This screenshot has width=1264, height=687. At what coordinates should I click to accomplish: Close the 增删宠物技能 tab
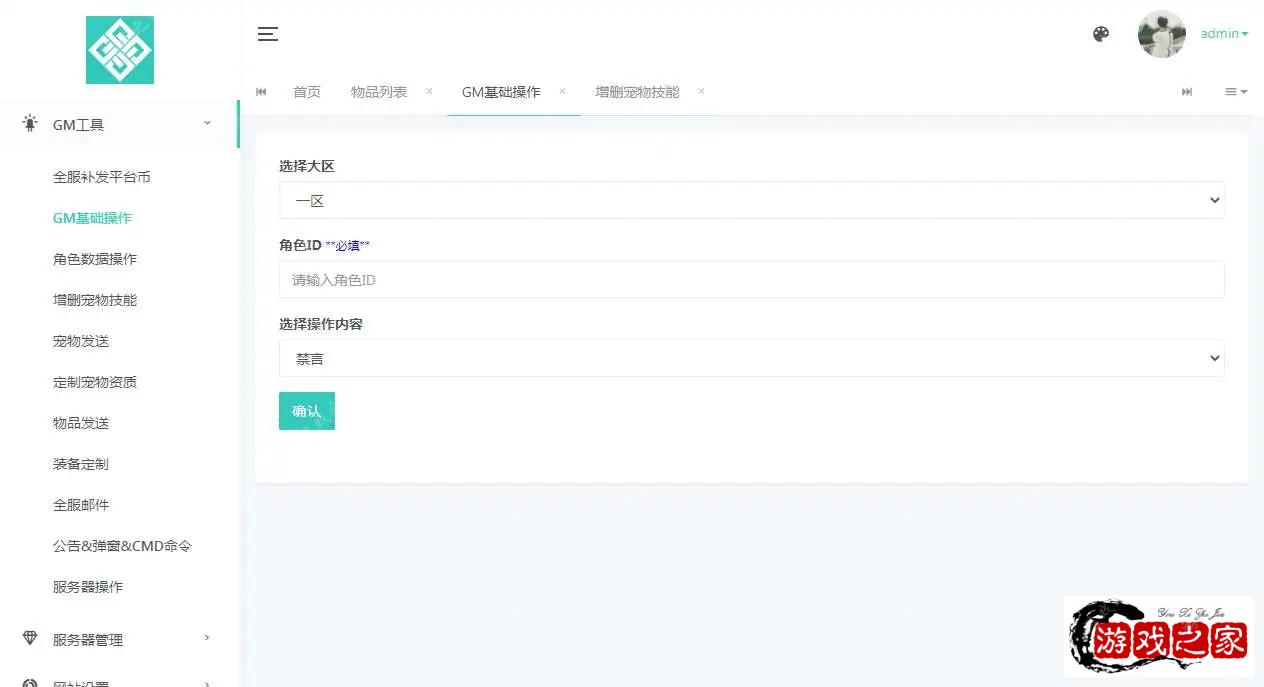[x=701, y=91]
